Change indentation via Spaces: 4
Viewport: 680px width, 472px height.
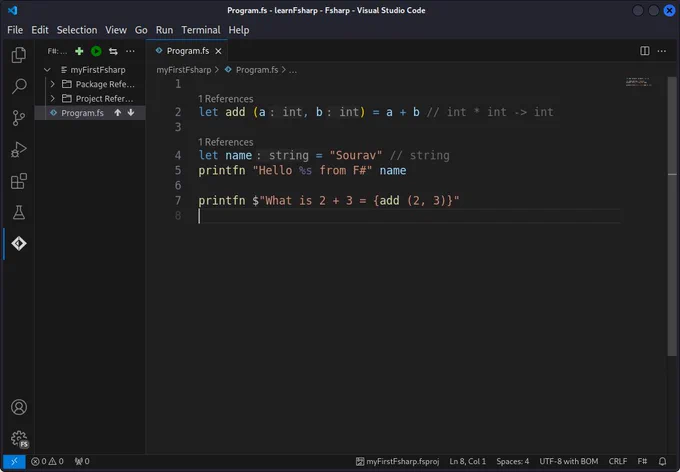point(513,461)
